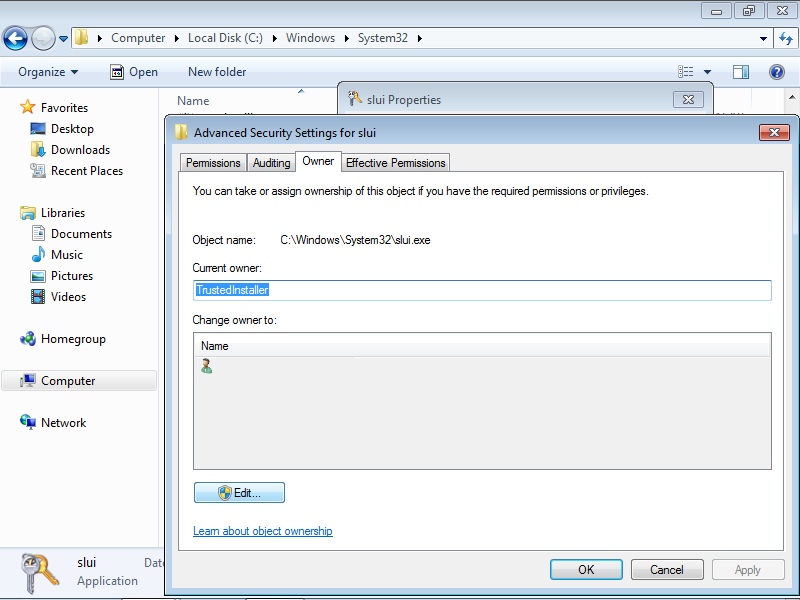Select Favorites in the navigation pane
Screen dimensions: 800x600
64,108
